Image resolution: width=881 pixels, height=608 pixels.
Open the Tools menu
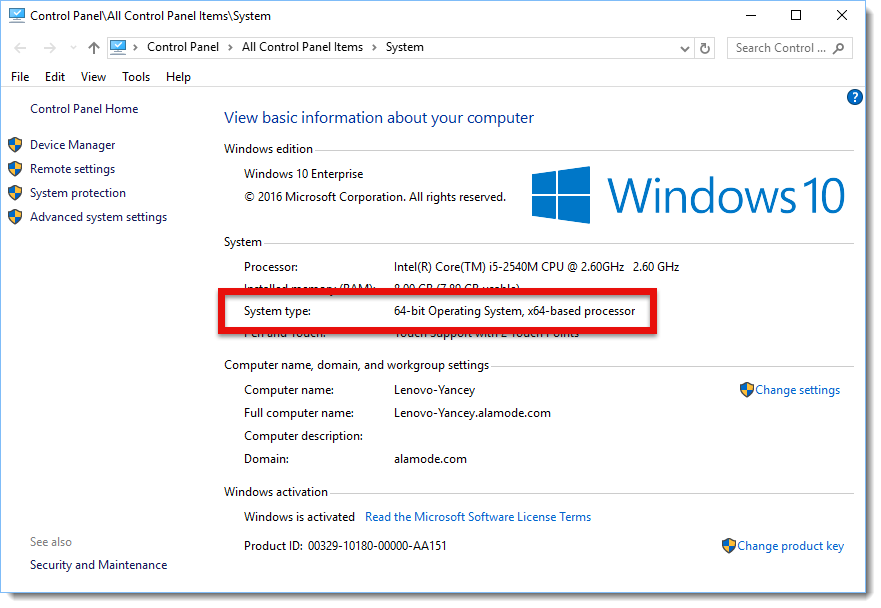pyautogui.click(x=136, y=76)
